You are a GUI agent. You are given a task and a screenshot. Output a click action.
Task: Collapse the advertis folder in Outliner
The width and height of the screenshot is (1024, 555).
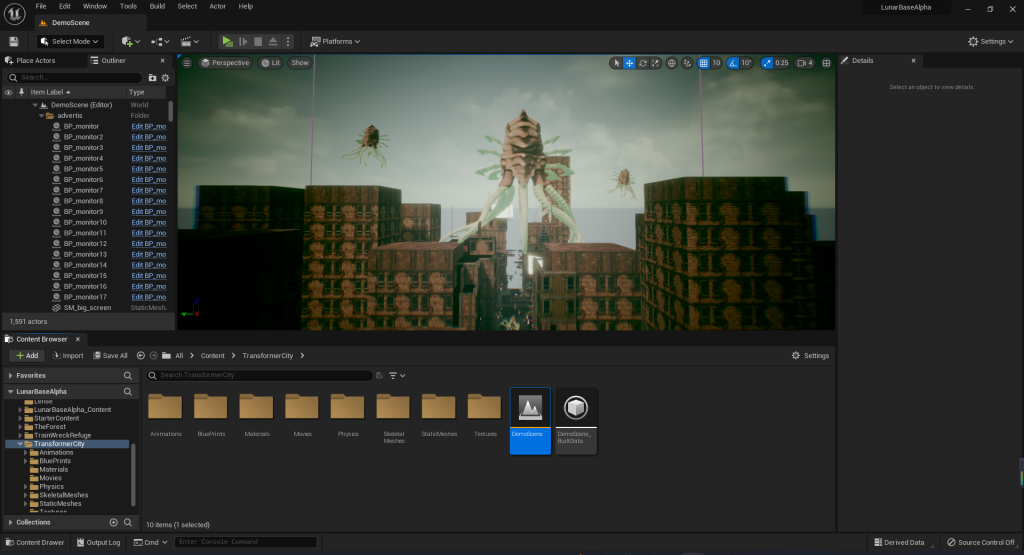click(x=41, y=116)
